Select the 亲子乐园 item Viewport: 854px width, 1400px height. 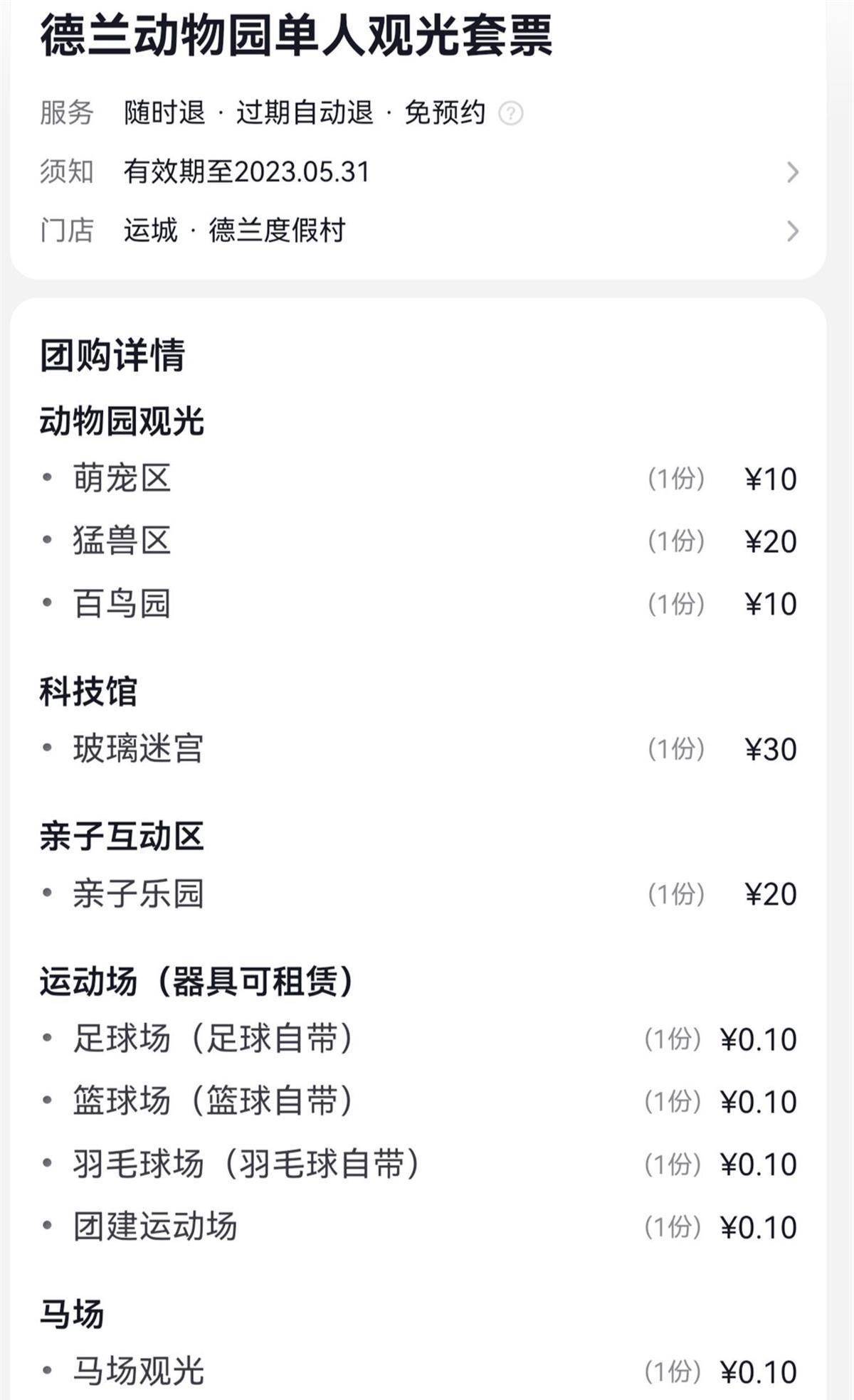pyautogui.click(x=138, y=894)
